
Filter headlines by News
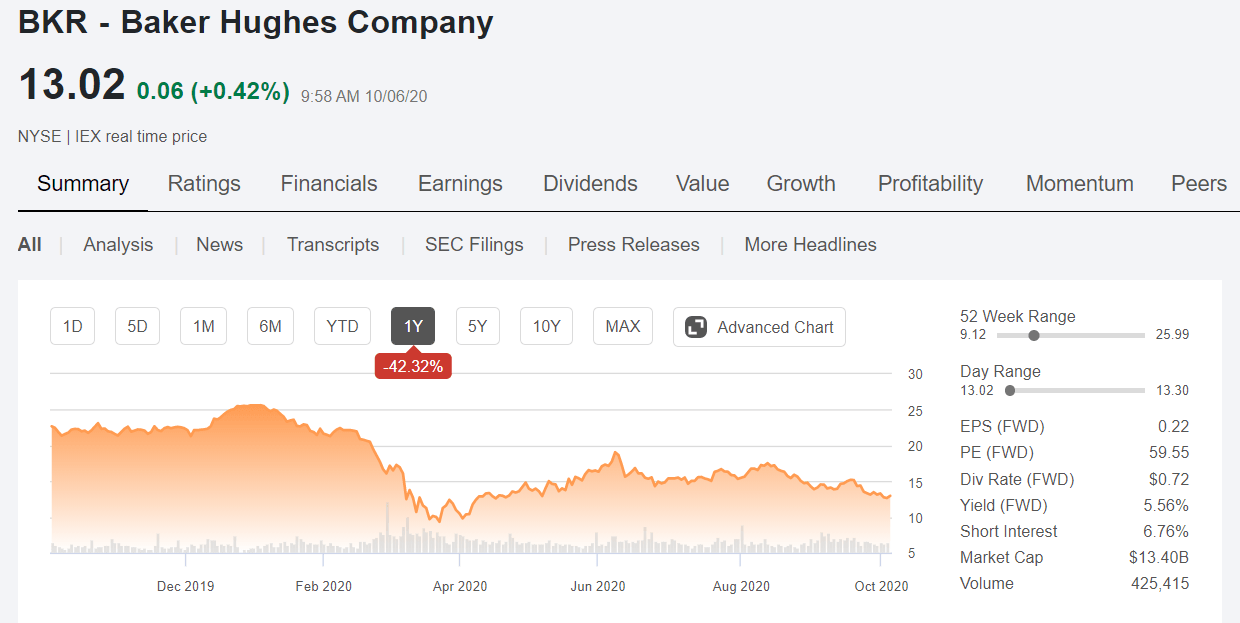click(x=219, y=245)
